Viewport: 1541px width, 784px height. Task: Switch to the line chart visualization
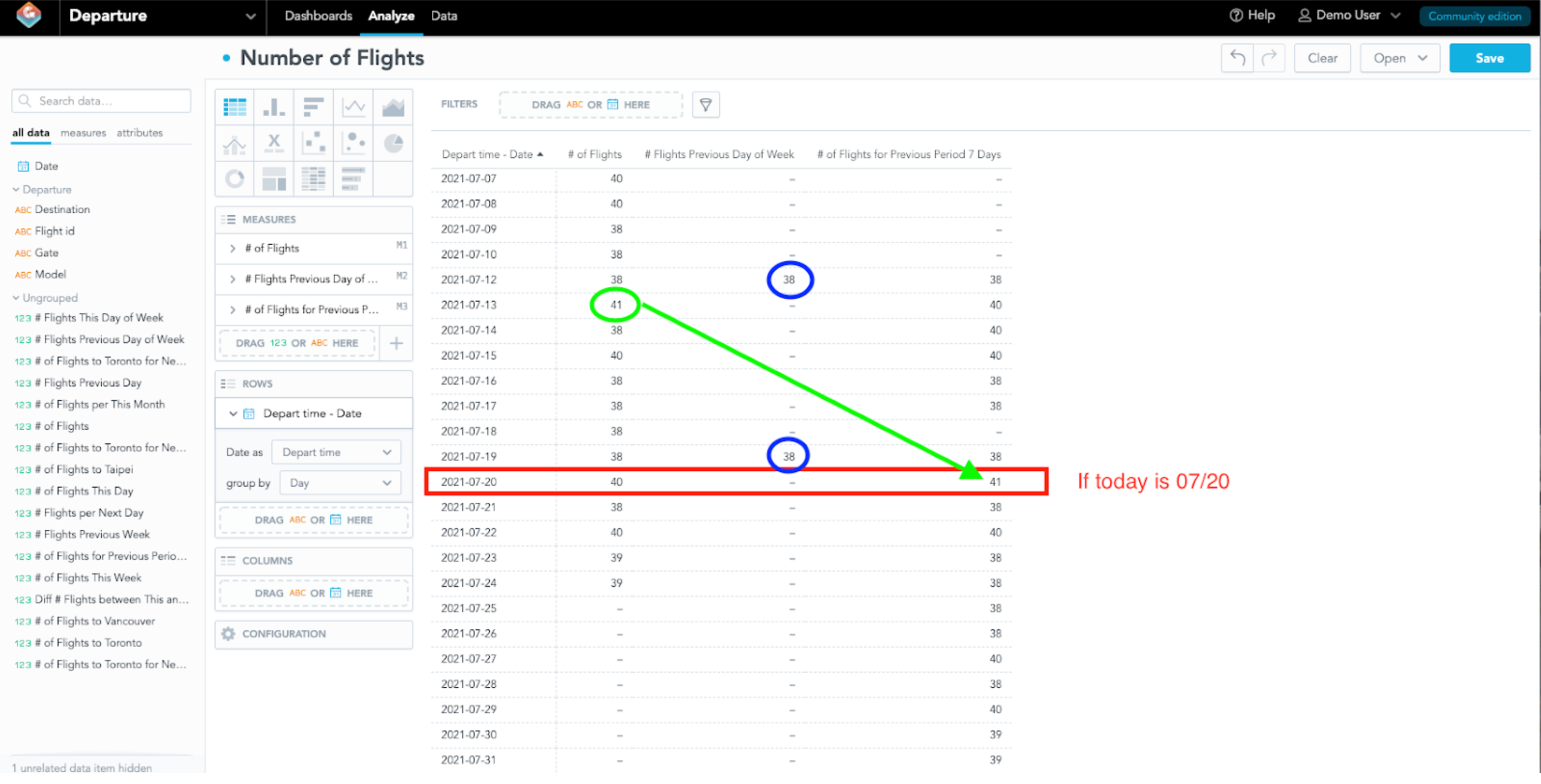353,107
